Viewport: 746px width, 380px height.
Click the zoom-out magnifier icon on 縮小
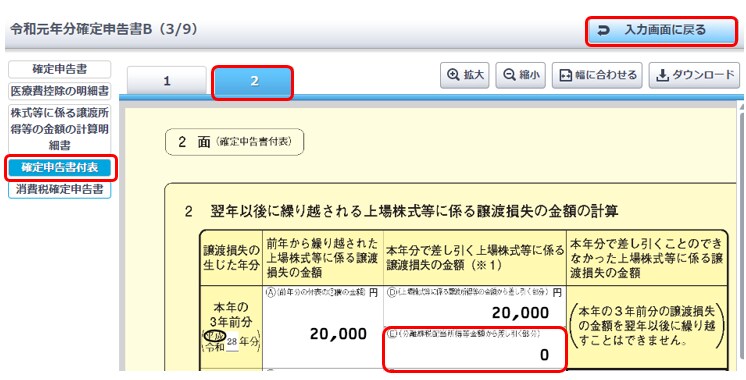pos(509,75)
